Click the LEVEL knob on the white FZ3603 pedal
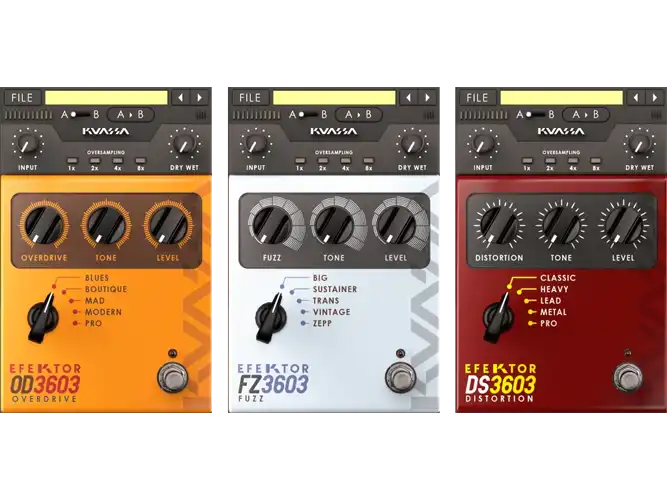This screenshot has height=500, width=667. [396, 224]
